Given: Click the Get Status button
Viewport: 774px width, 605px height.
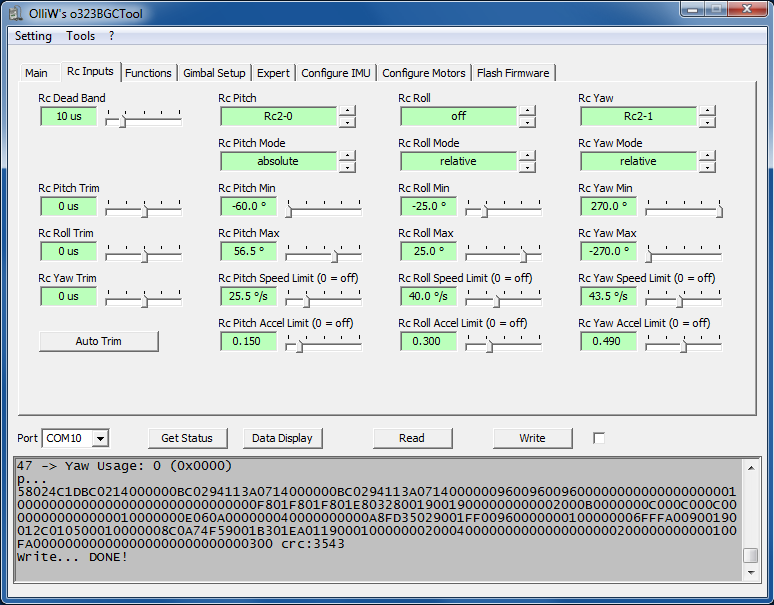Looking at the screenshot, I should pyautogui.click(x=187, y=438).
